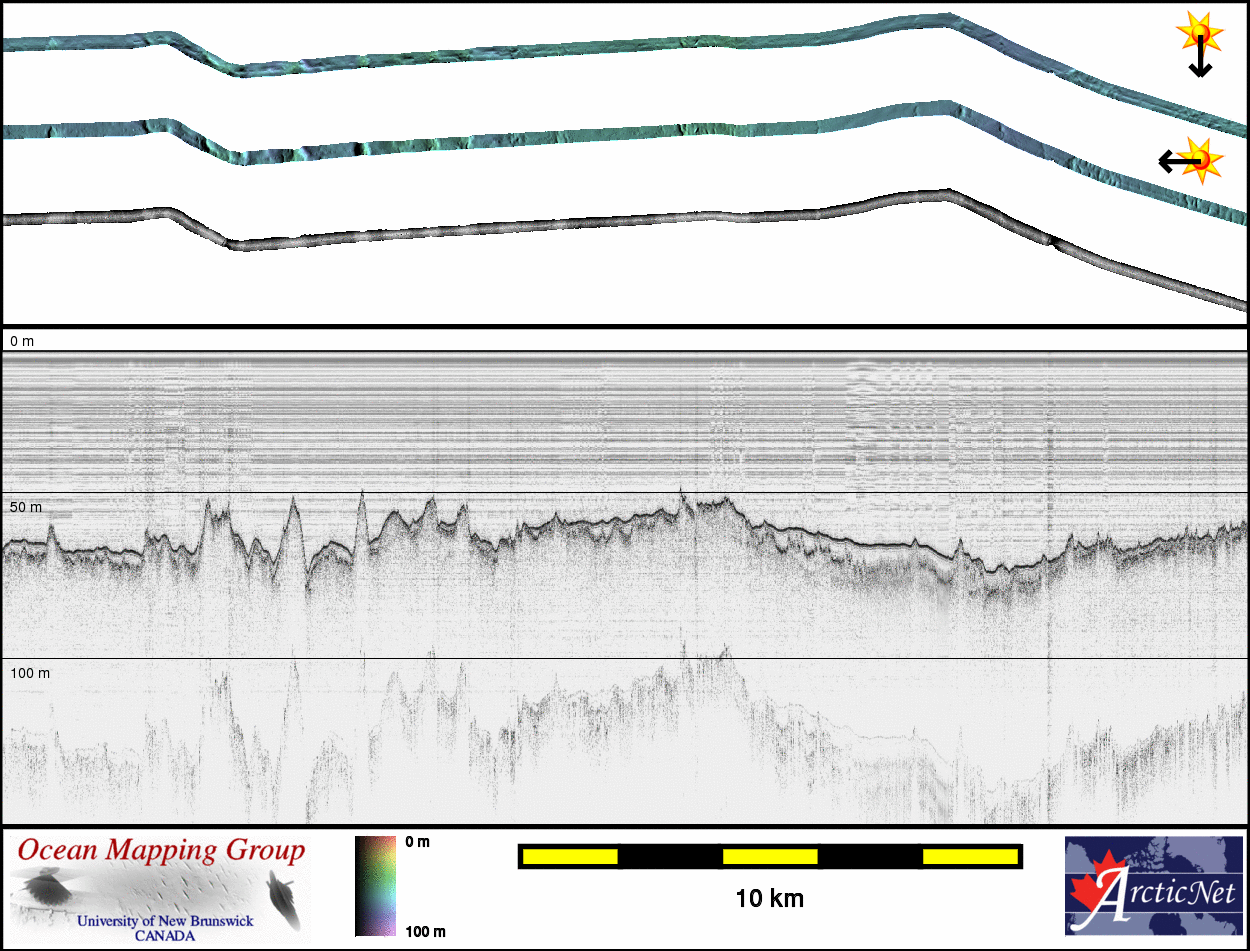Click the leftmost yellow scale bar segment

[569, 856]
